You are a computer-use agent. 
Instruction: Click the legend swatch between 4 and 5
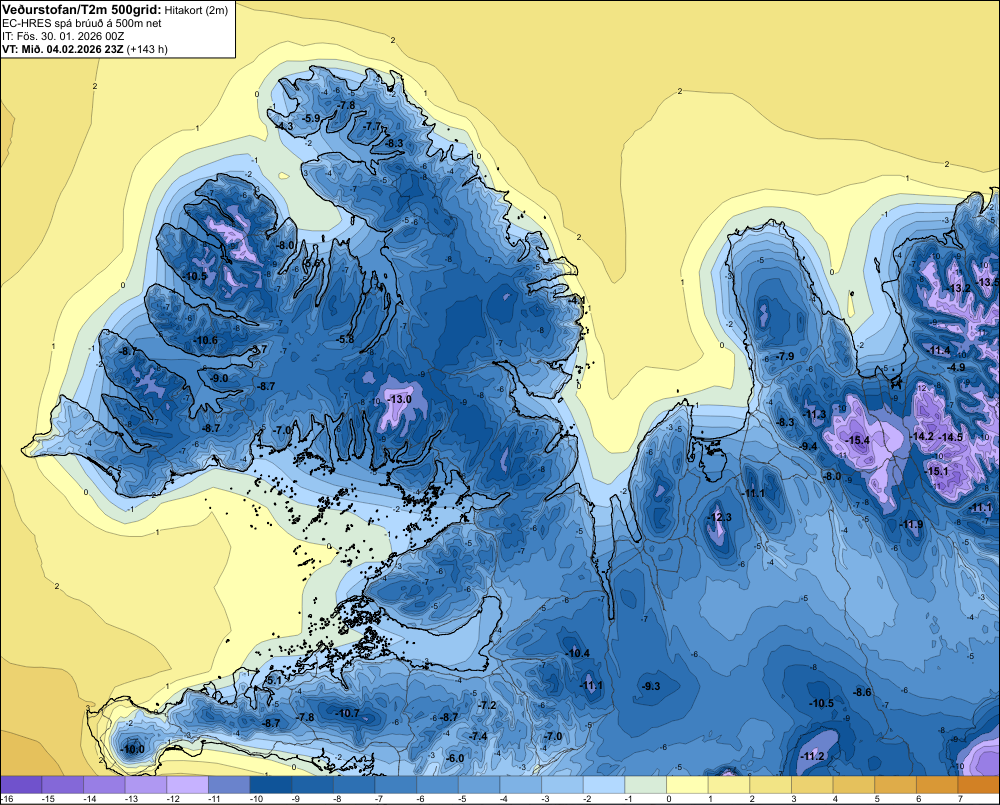coord(853,784)
